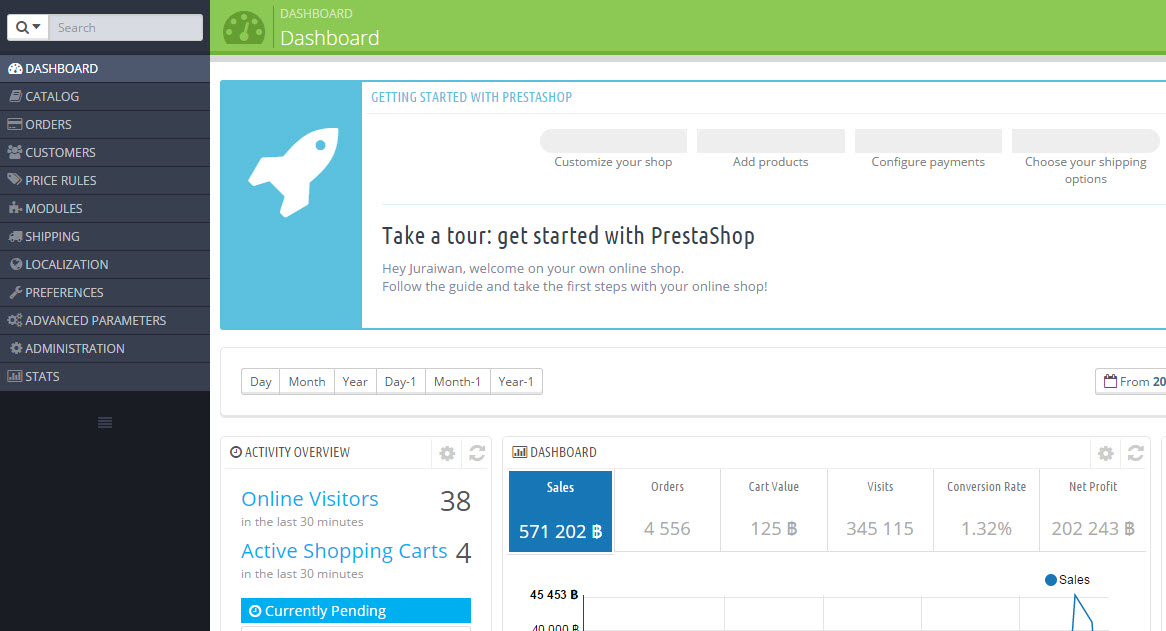Refresh the Dashboard trends panel
The width and height of the screenshot is (1166, 631).
coord(1136,453)
